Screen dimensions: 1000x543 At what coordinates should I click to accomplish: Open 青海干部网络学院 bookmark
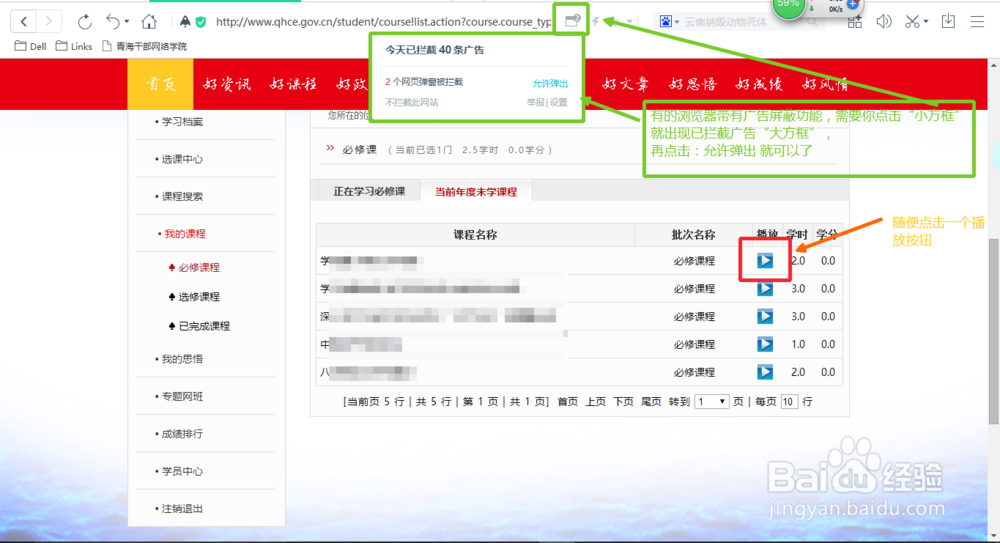pos(144,46)
